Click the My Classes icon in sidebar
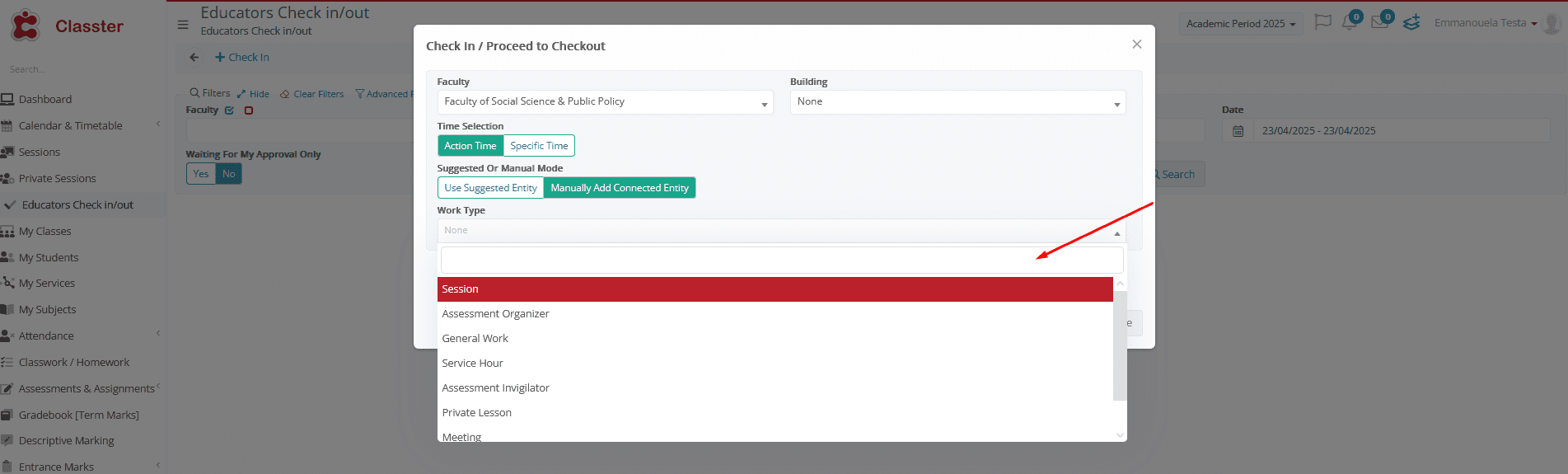Viewport: 1568px width, 474px height. point(7,232)
